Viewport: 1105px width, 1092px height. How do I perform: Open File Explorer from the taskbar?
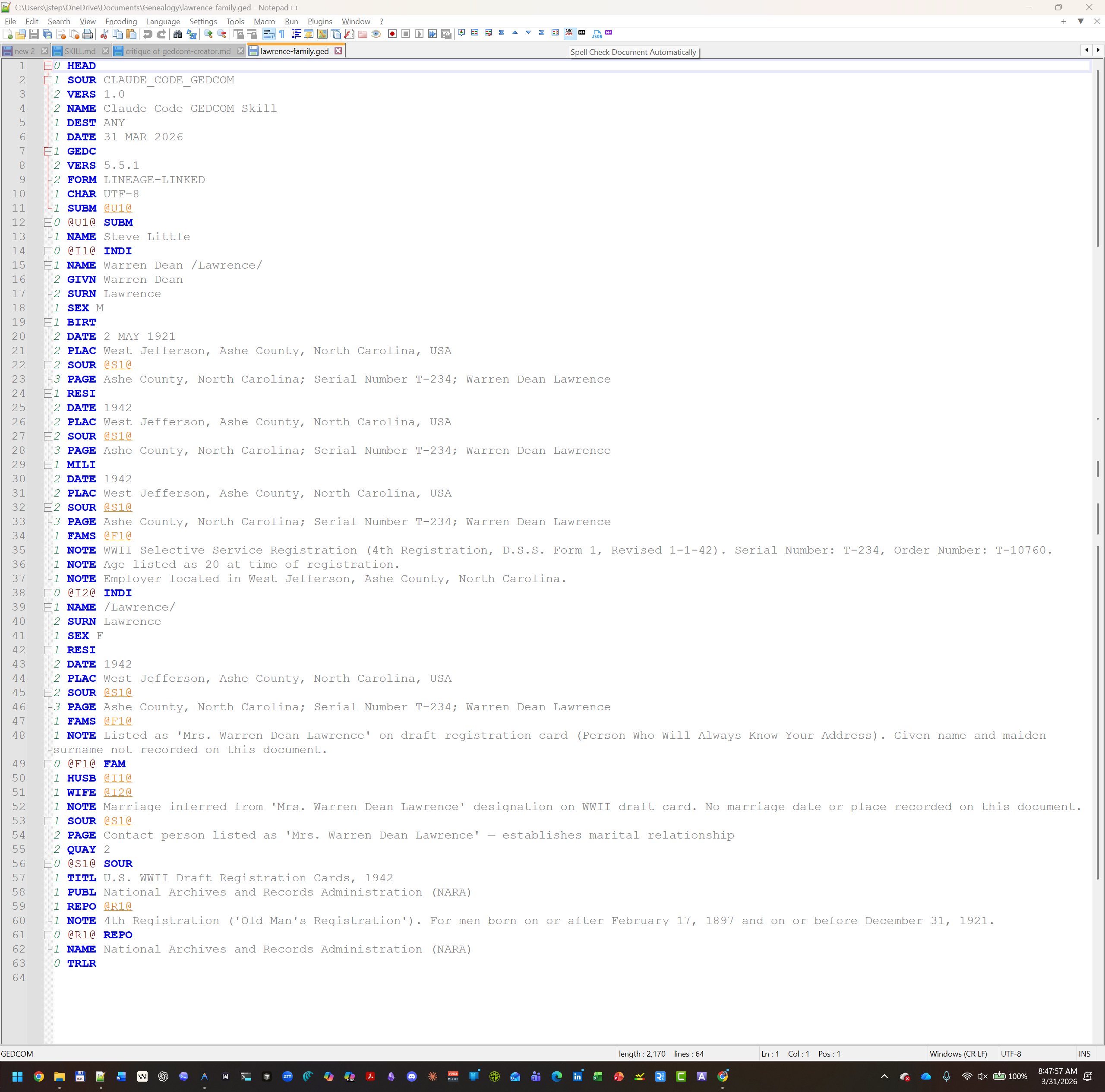click(x=59, y=1076)
